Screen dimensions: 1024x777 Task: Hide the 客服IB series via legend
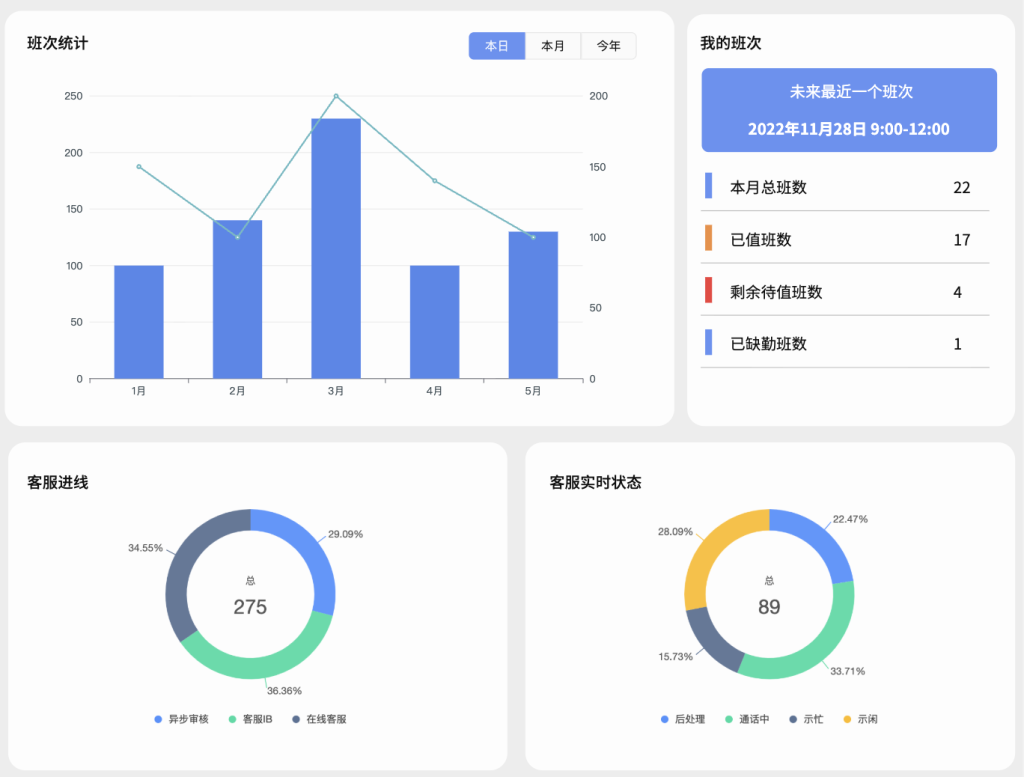(250, 719)
